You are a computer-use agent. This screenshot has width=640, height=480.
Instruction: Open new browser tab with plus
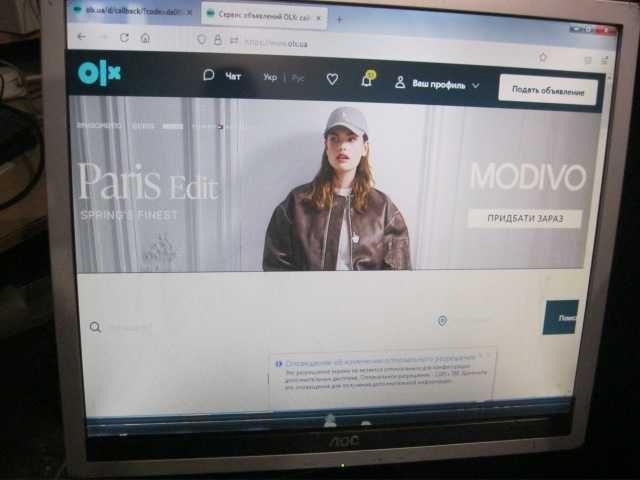coord(339,19)
